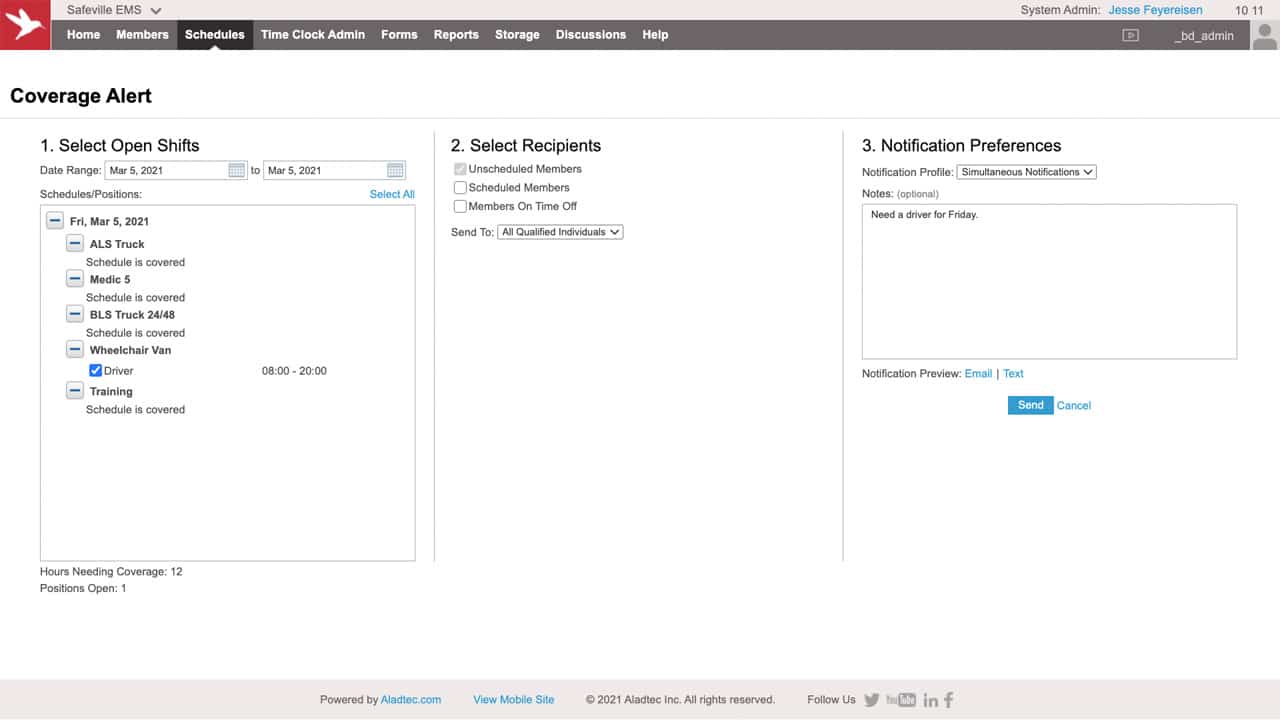Collapse the Medic 5 schedule node
Image resolution: width=1280 pixels, height=720 pixels.
coord(75,278)
